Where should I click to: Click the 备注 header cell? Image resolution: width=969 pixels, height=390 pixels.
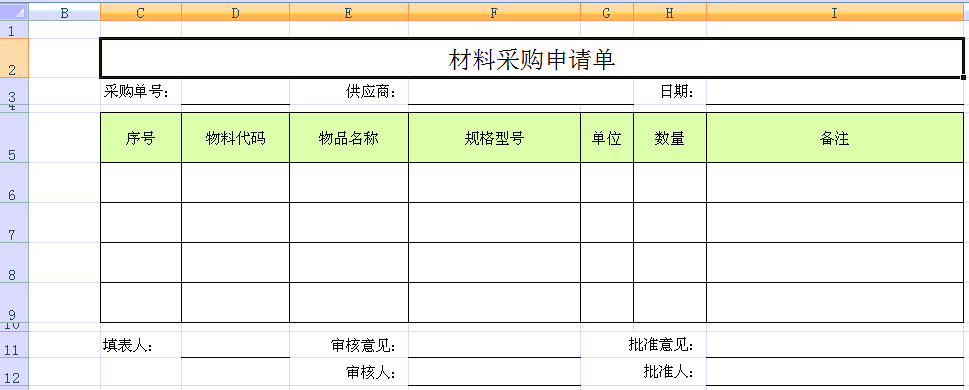tap(835, 138)
